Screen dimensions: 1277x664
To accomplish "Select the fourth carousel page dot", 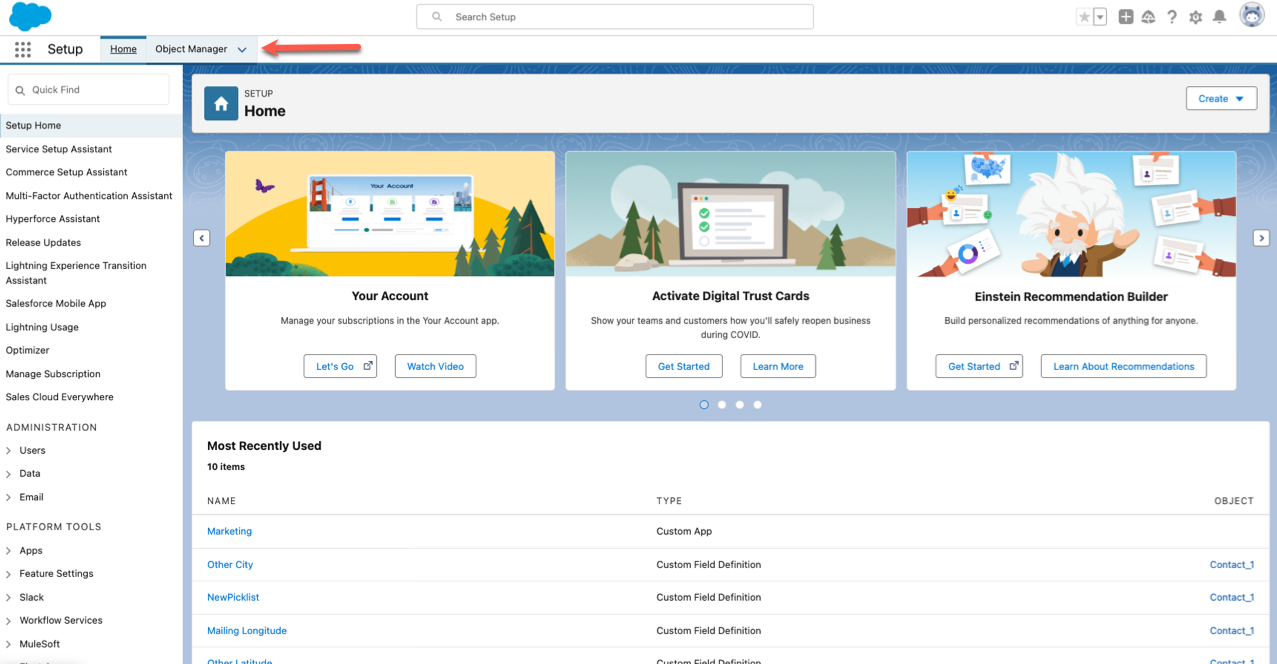I will tap(758, 405).
